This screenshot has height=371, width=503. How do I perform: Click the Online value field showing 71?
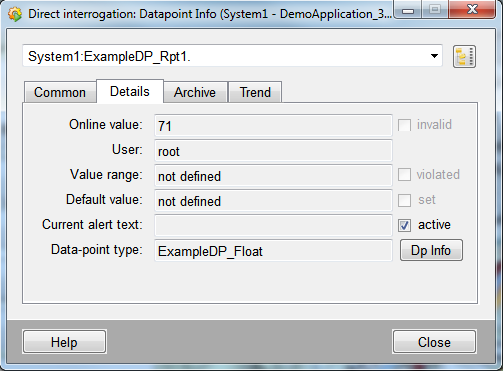pos(273,125)
